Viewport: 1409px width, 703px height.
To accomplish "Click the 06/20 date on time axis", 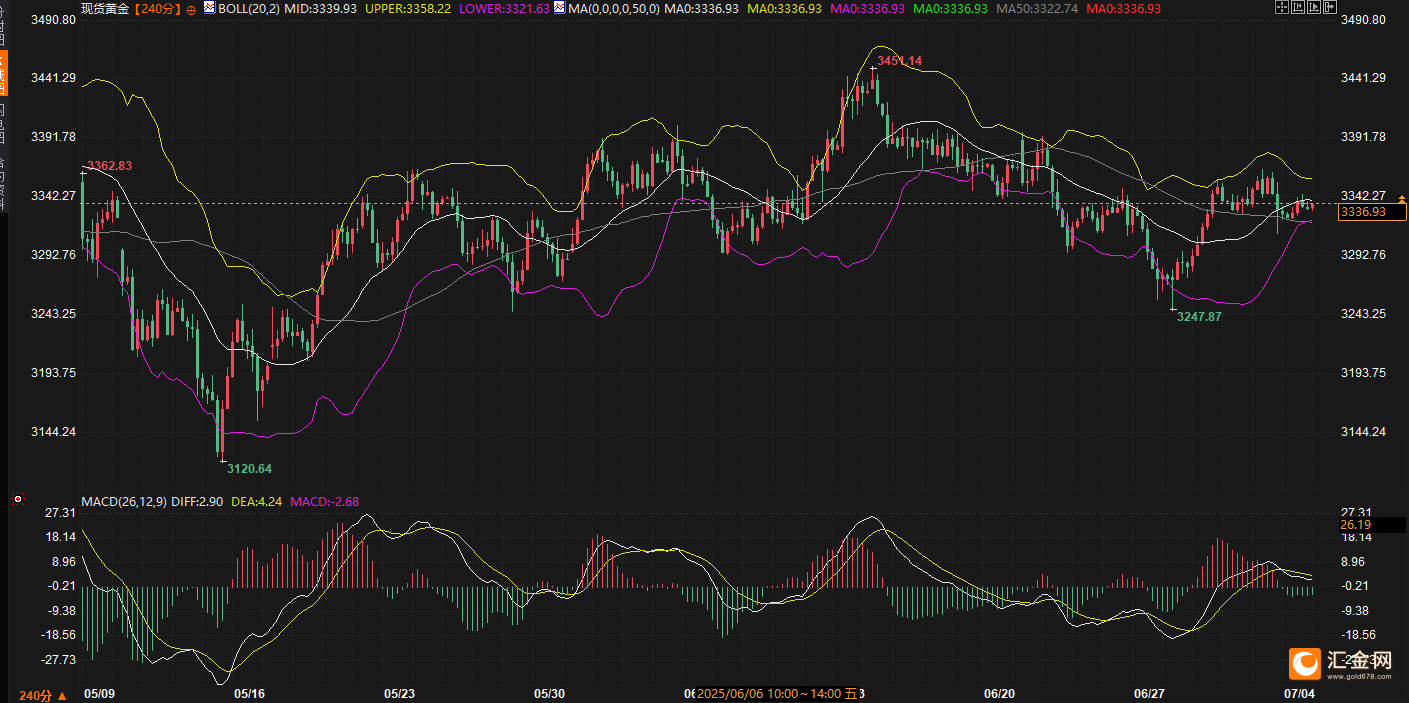I will pos(1000,693).
